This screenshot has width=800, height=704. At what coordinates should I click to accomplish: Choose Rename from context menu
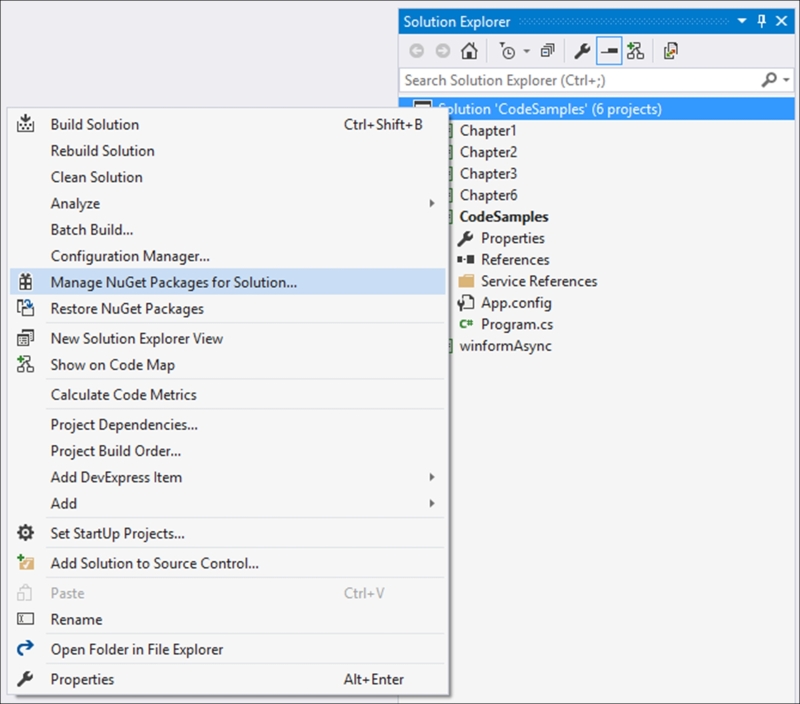point(228,619)
